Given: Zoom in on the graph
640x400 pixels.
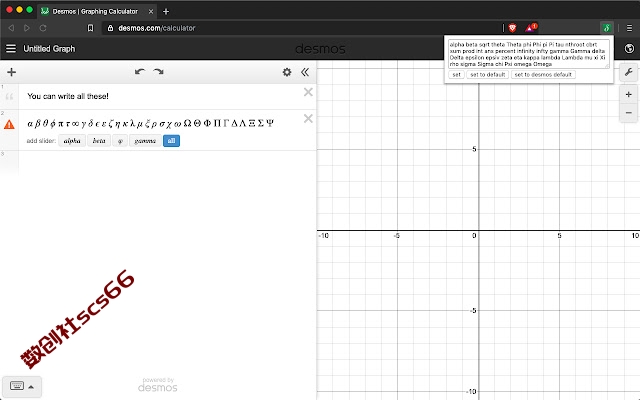Looking at the screenshot, I should [629, 95].
